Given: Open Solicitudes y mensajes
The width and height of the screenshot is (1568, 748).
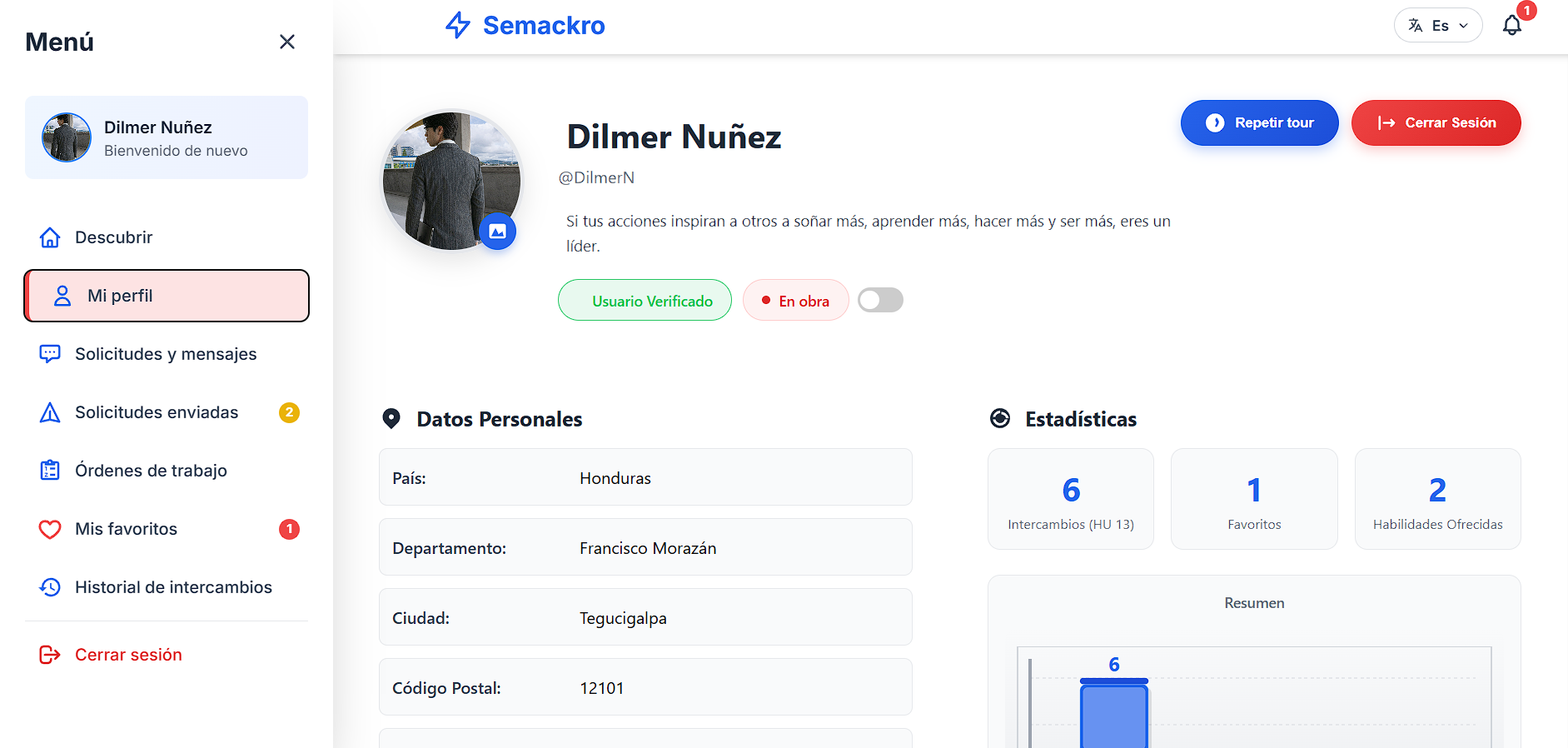Looking at the screenshot, I should pyautogui.click(x=166, y=354).
